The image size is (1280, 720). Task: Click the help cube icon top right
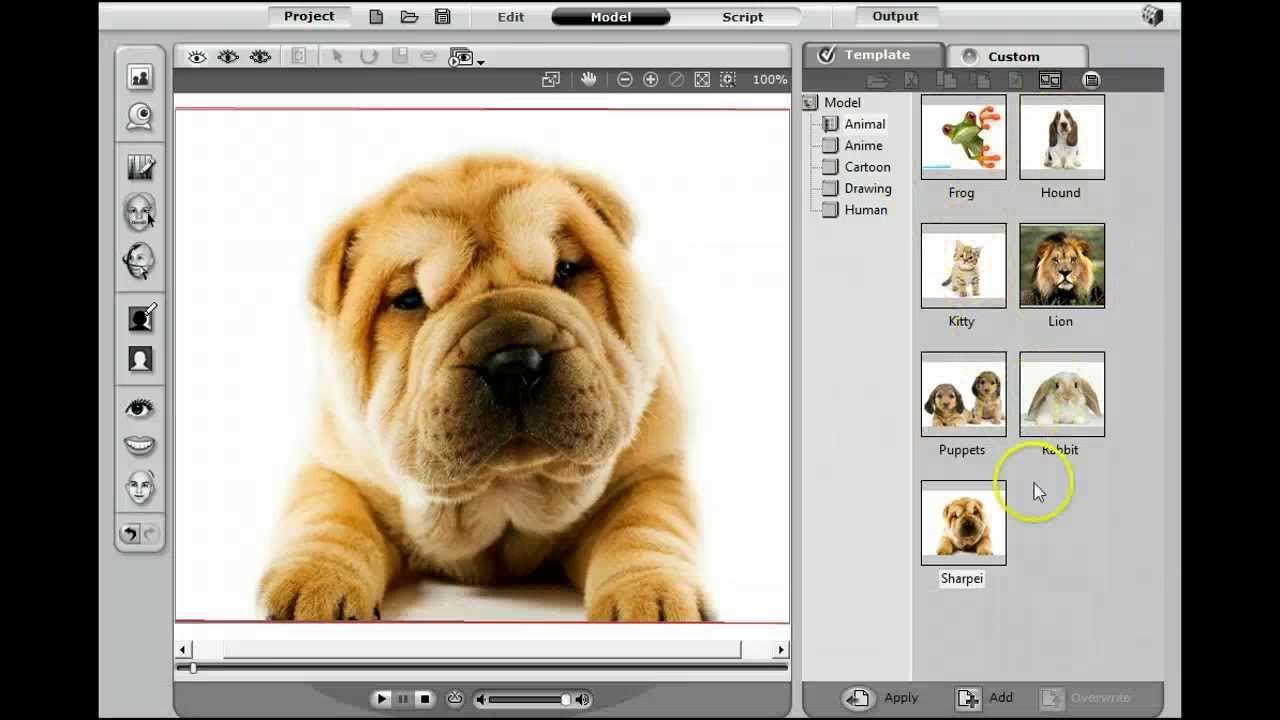coord(1152,15)
